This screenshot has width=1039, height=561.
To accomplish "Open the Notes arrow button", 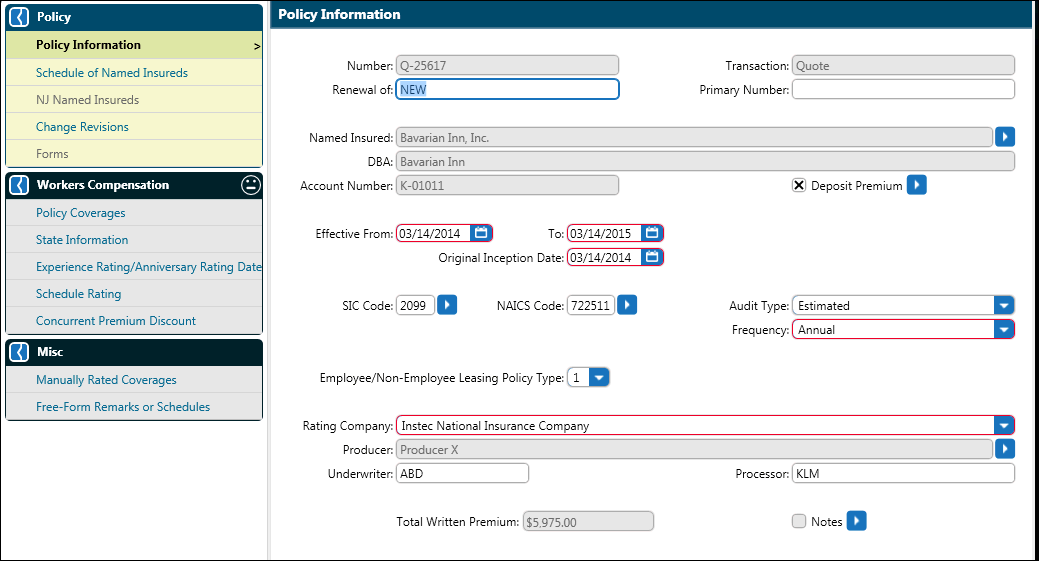I will tap(856, 521).
